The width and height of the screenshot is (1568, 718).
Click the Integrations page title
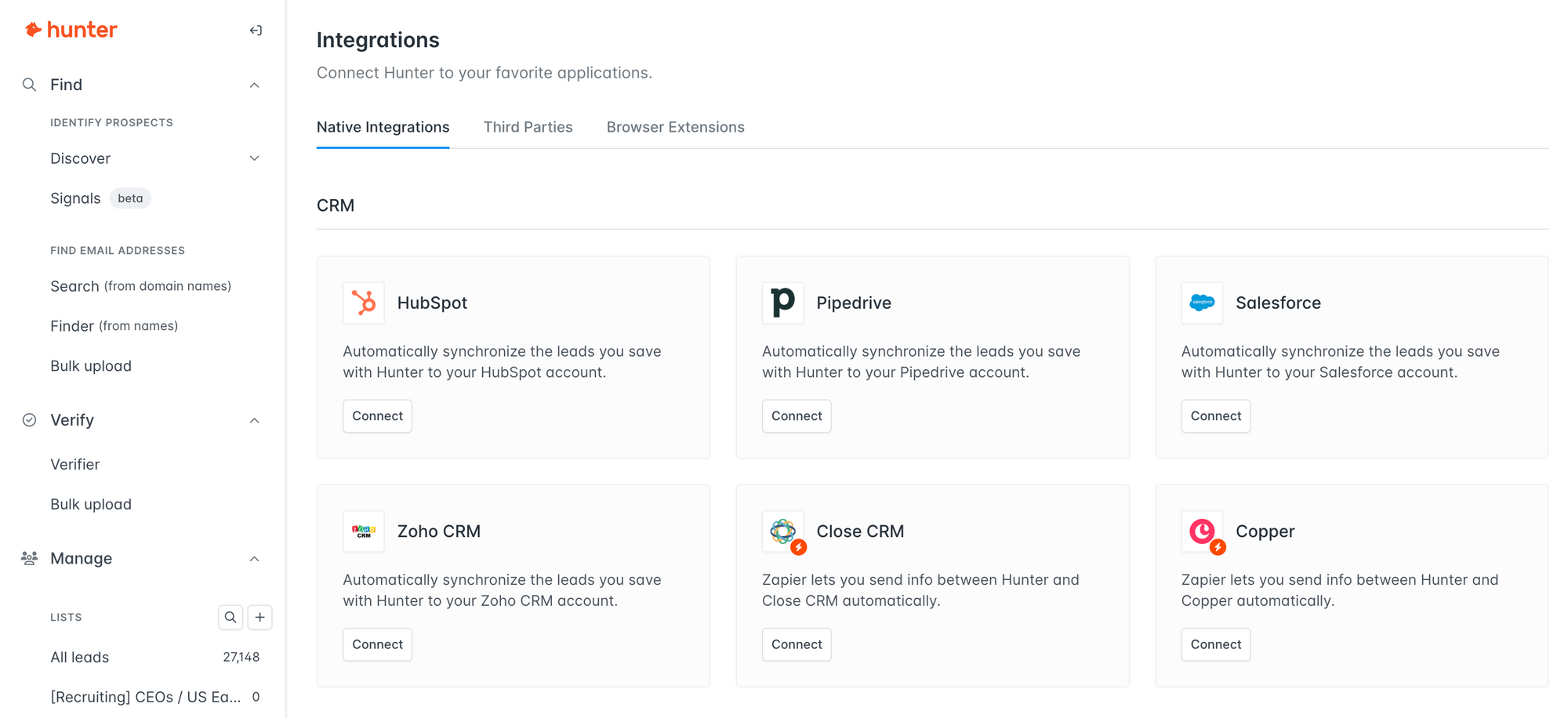378,40
